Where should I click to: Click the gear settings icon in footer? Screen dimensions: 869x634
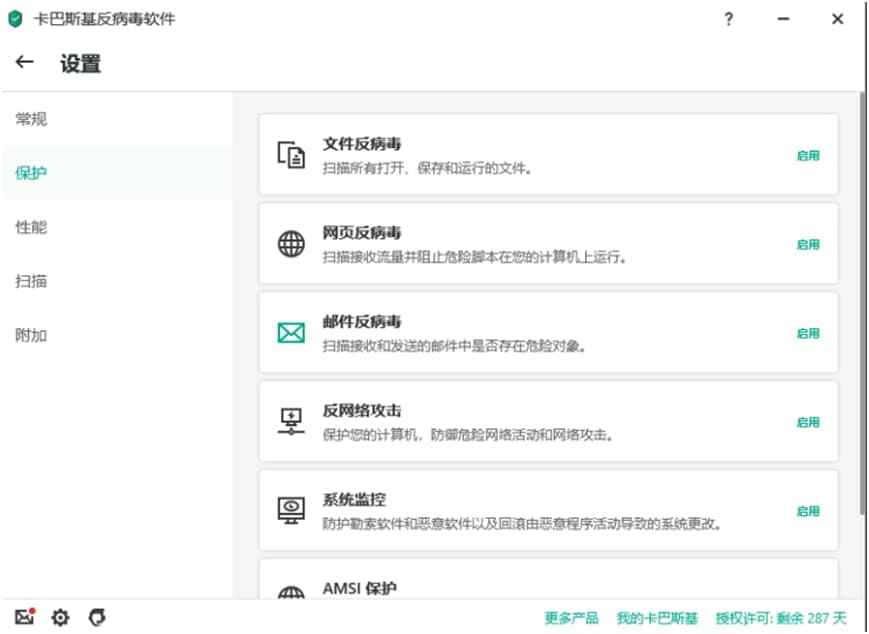tap(60, 618)
